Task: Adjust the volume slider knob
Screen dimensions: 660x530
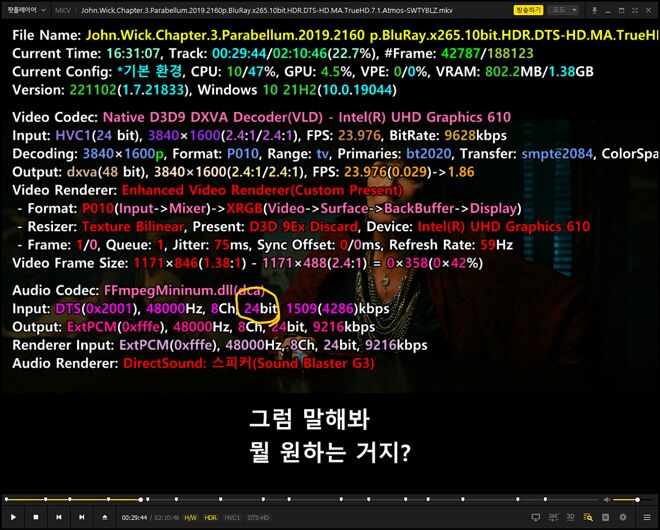Action: pos(638,500)
